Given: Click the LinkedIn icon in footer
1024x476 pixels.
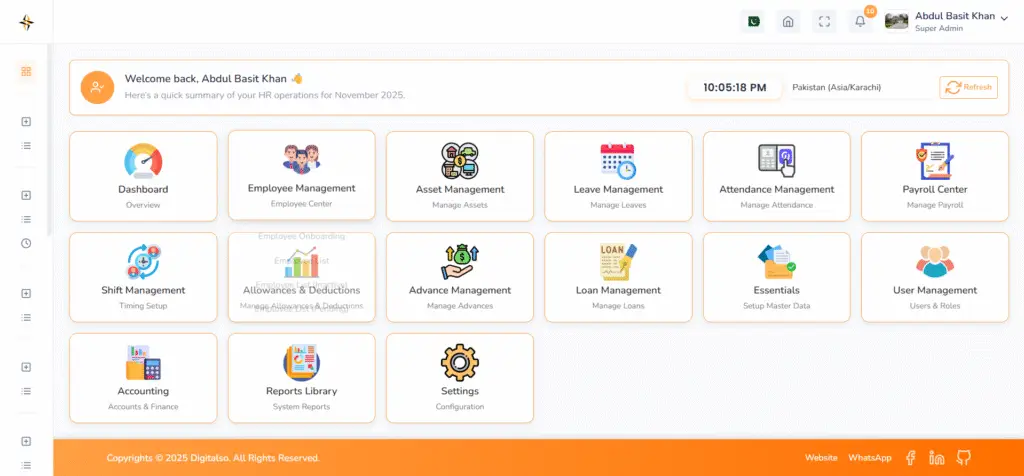Looking at the screenshot, I should click(937, 458).
